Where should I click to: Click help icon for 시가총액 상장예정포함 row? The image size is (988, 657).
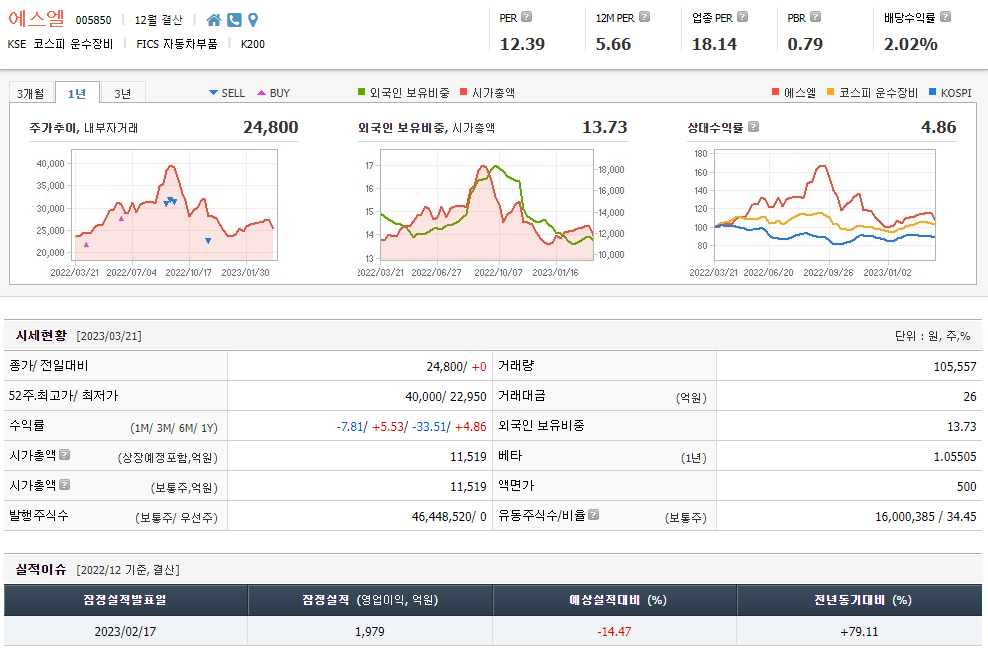(x=64, y=454)
